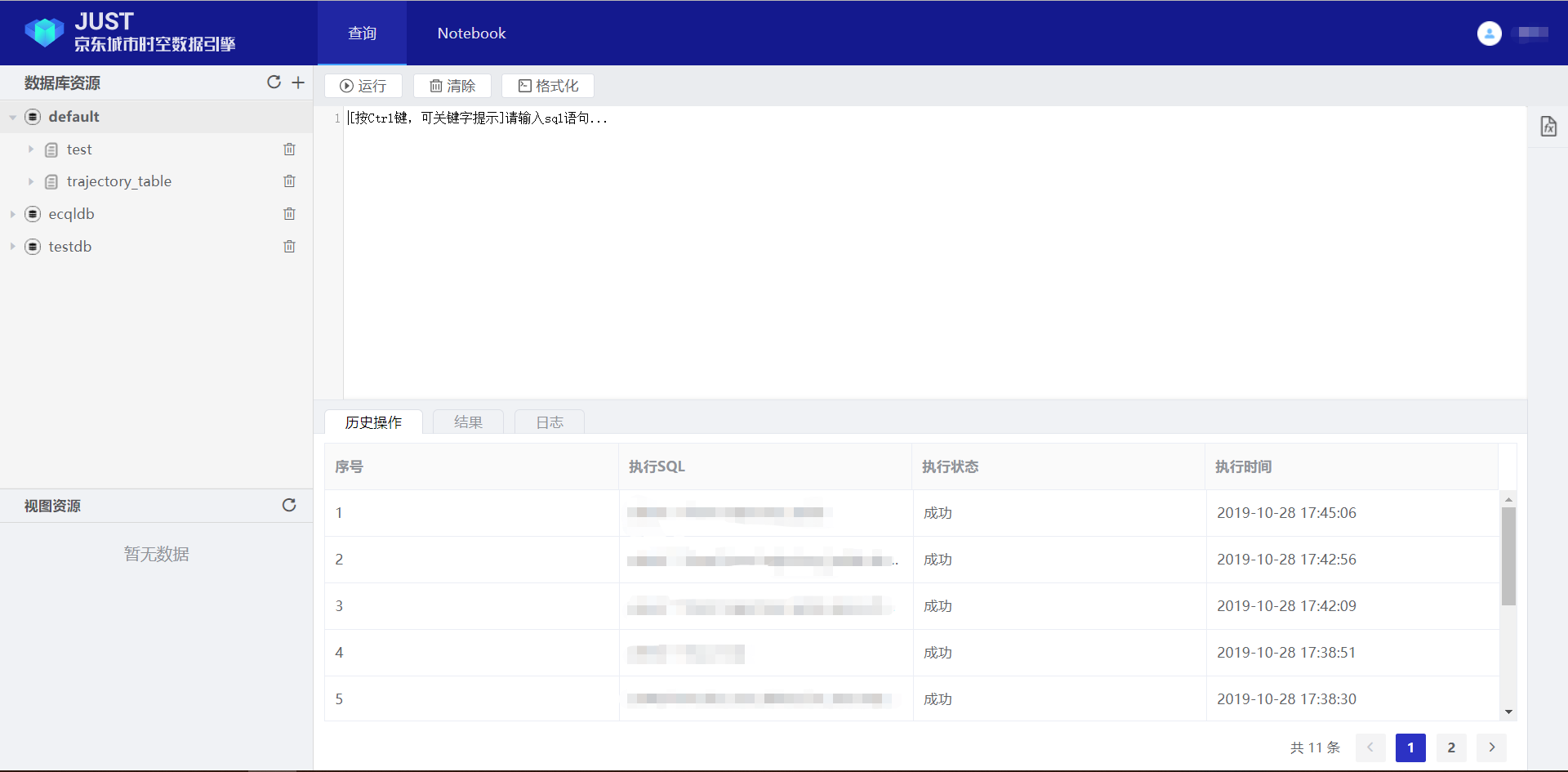Add a new database with plus icon

[x=298, y=83]
